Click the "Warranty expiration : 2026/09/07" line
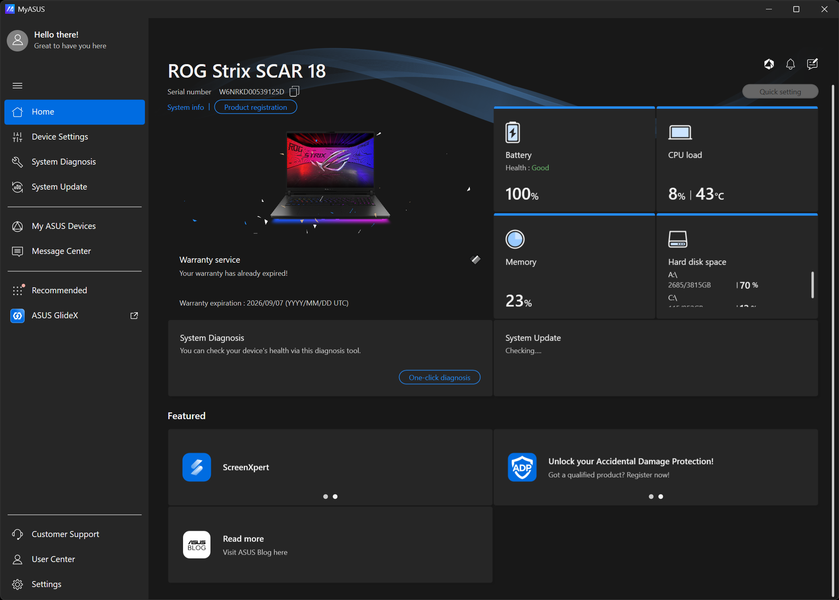839x600 pixels. point(264,303)
